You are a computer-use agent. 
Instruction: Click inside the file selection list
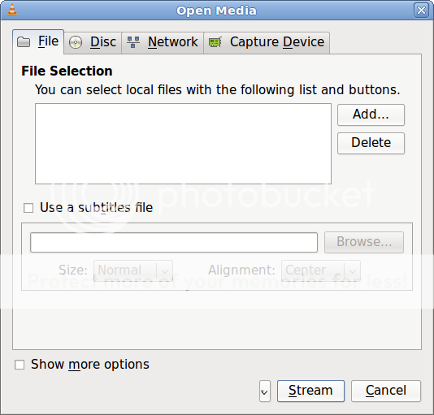click(x=183, y=144)
